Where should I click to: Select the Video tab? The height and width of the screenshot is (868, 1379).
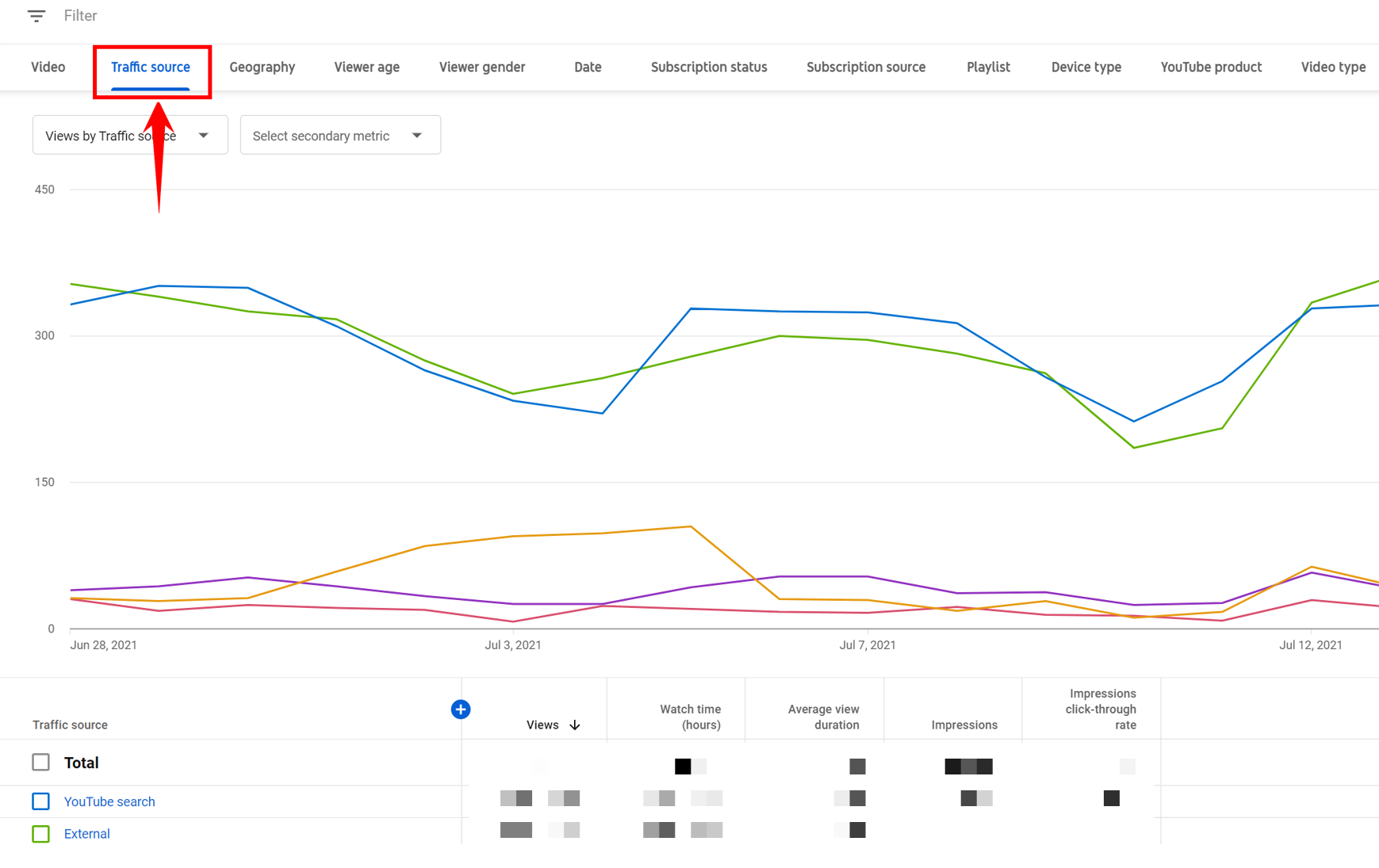48,67
